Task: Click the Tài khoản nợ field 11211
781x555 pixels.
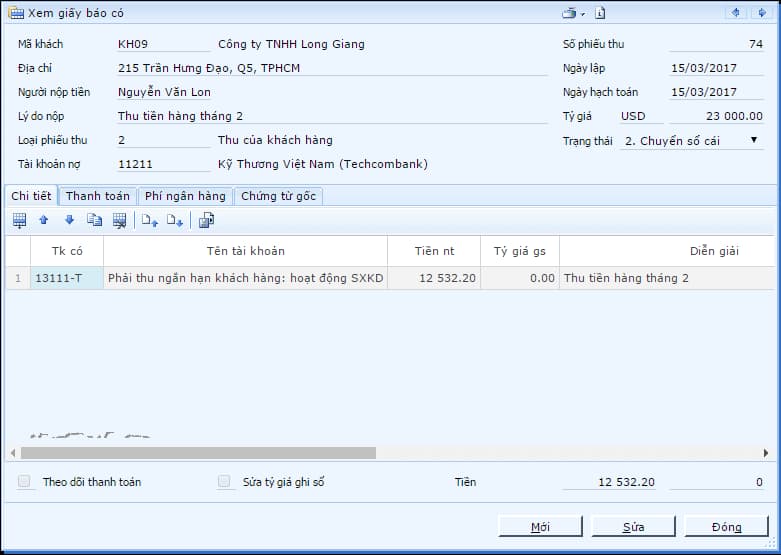Action: [x=163, y=164]
